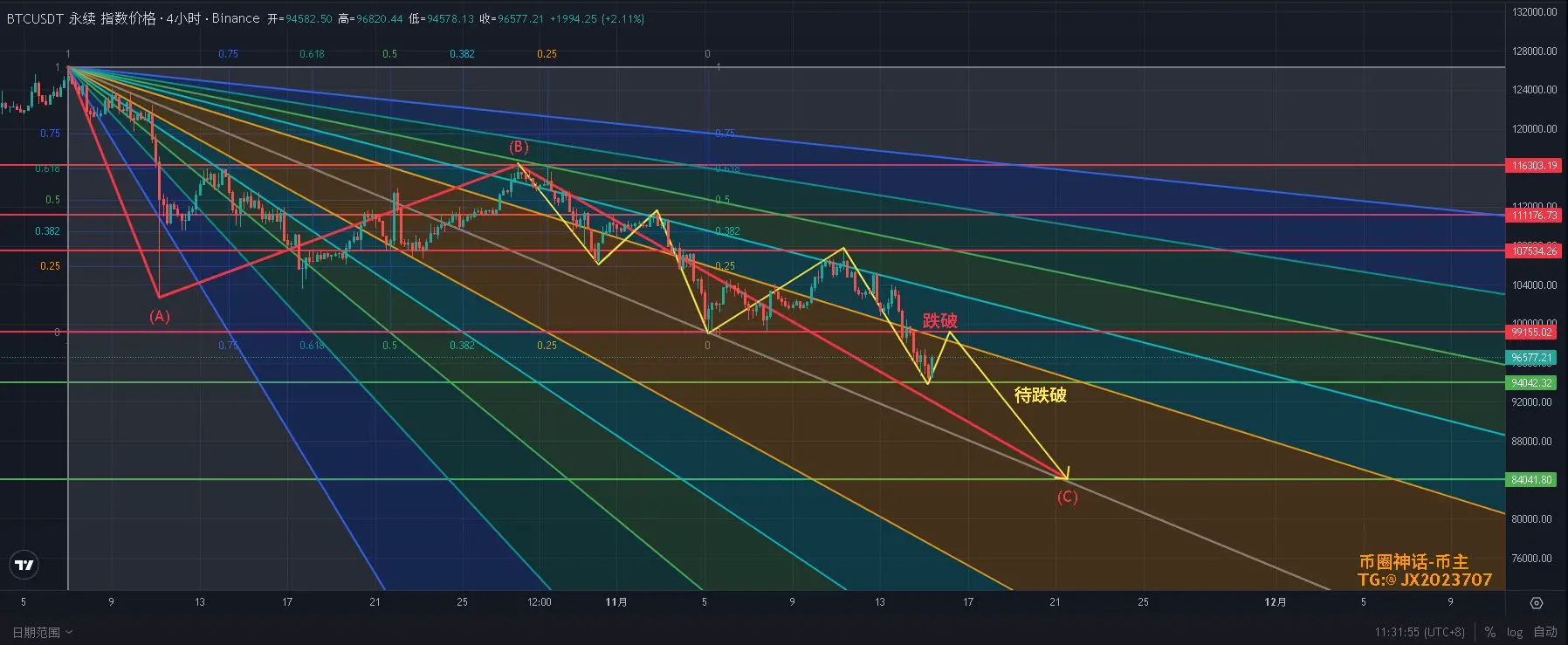Click the 104000.00 price axis tick
This screenshot has height=645, width=1568.
click(x=1534, y=285)
